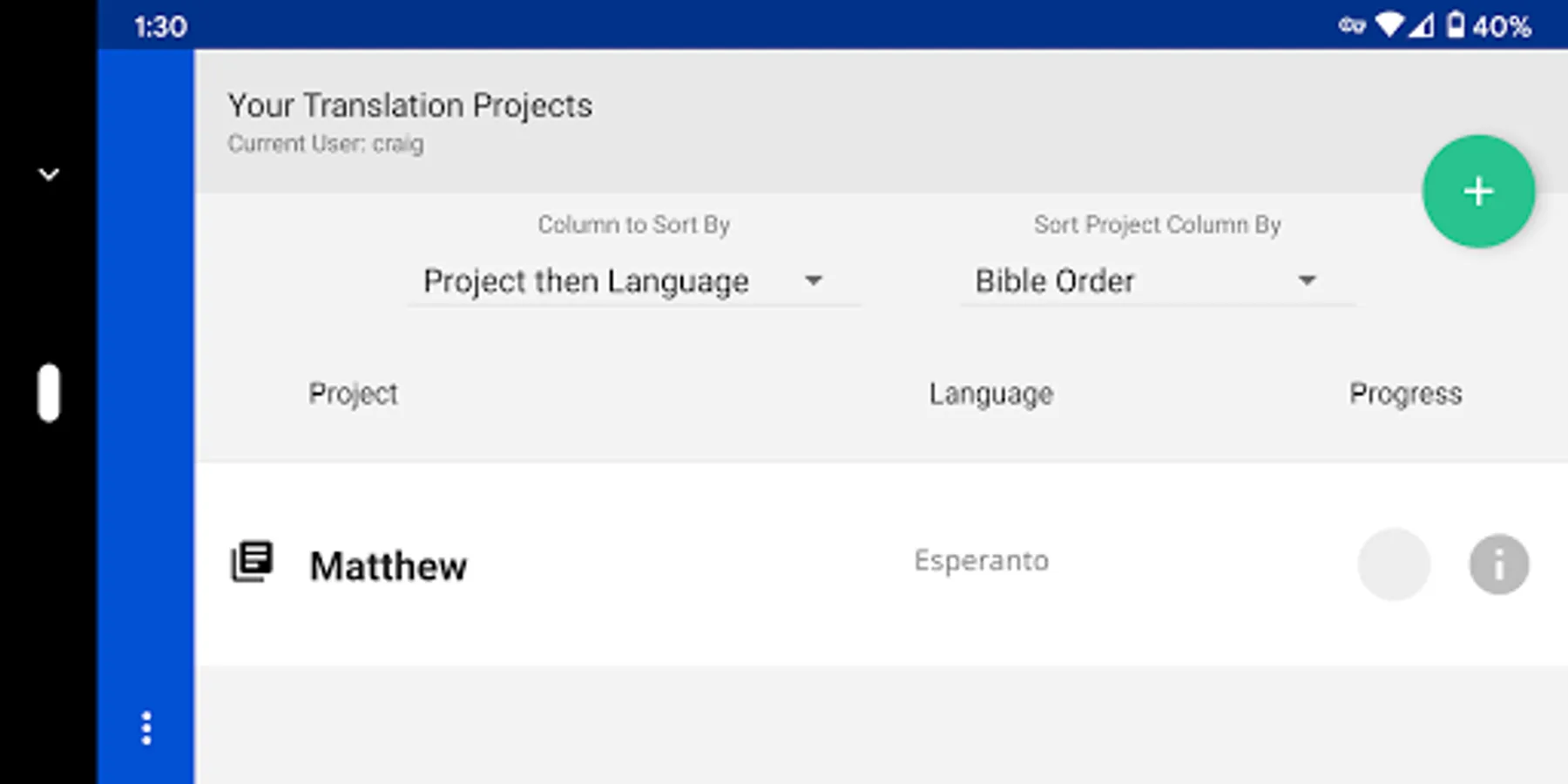Image resolution: width=1568 pixels, height=784 pixels.
Task: Tap the battery icon in status bar
Action: click(x=1455, y=25)
